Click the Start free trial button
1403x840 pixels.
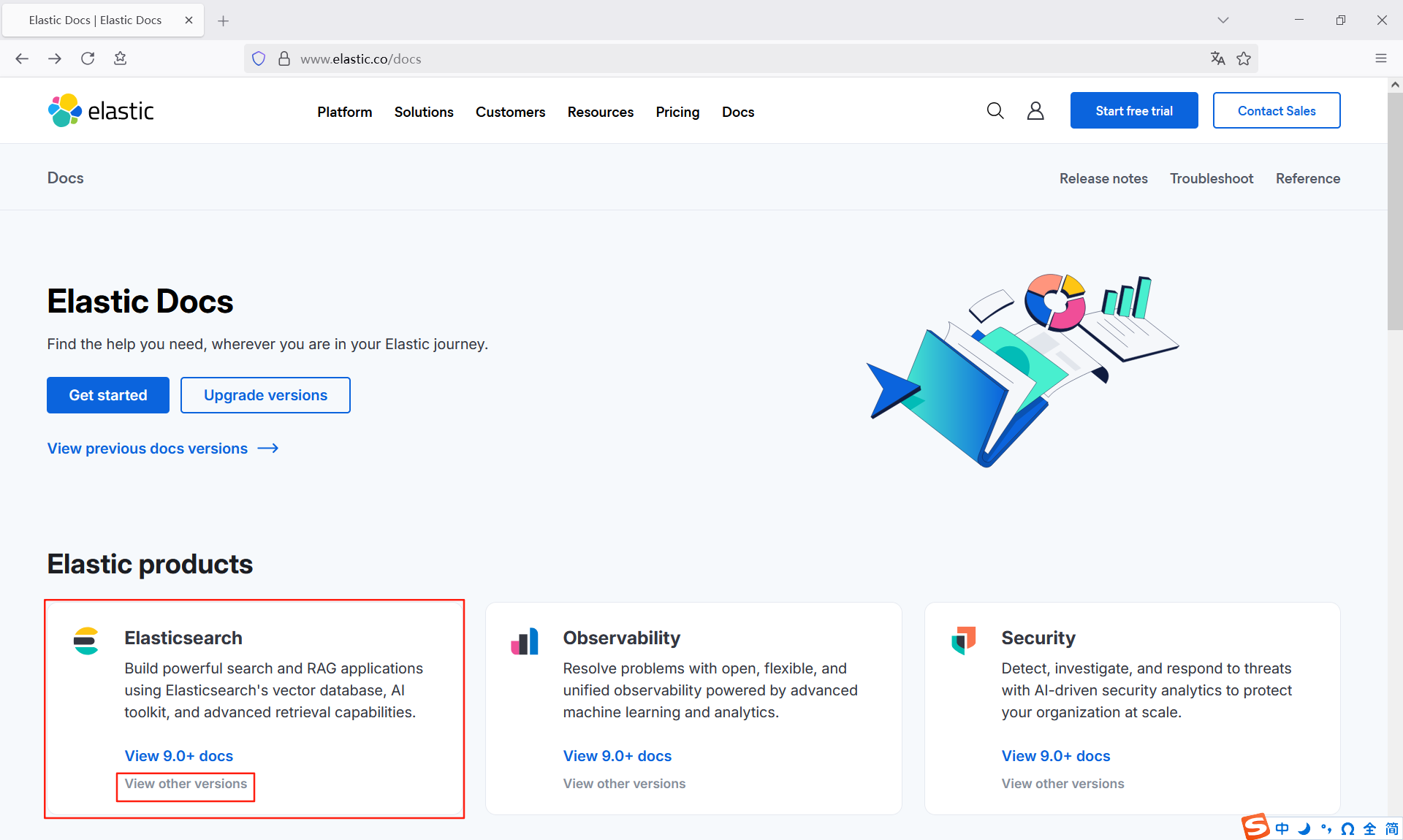pyautogui.click(x=1133, y=110)
